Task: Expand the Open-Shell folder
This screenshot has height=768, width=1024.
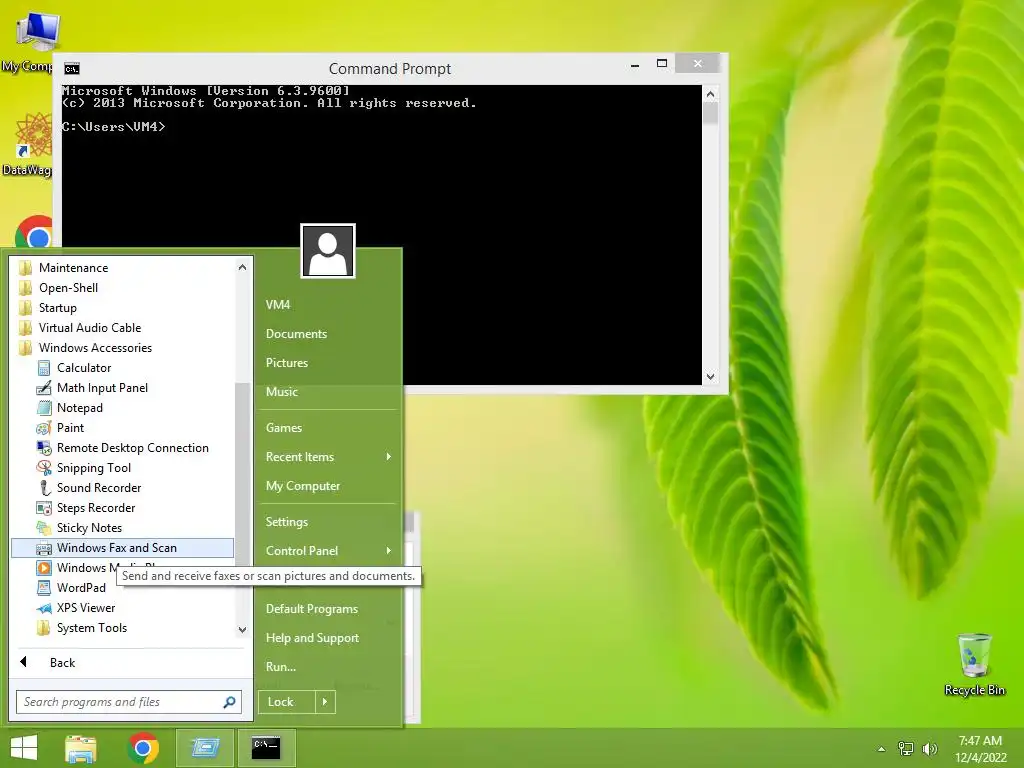Action: click(x=122, y=288)
